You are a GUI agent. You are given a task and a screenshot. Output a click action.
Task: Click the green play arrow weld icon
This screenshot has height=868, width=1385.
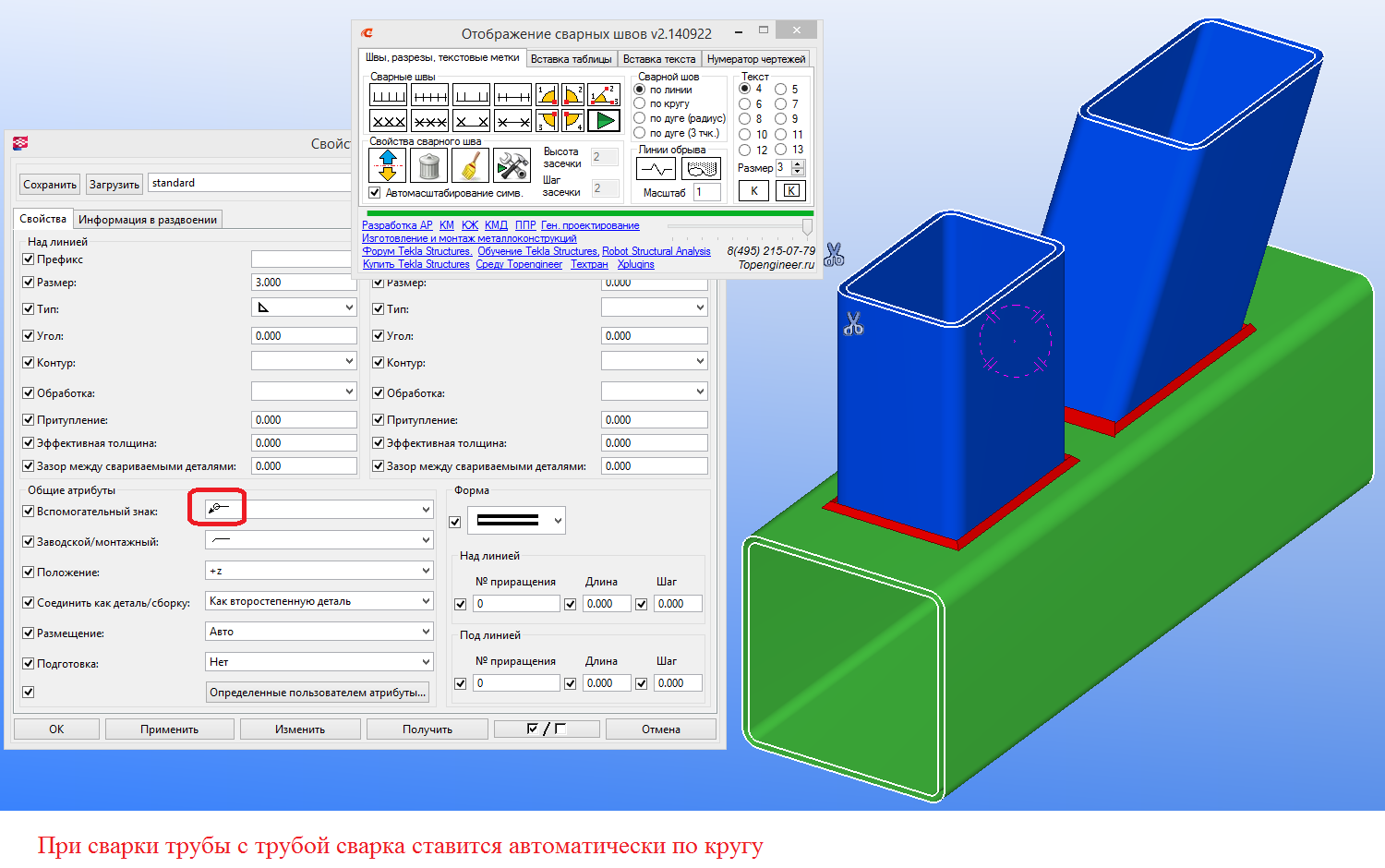coord(604,120)
